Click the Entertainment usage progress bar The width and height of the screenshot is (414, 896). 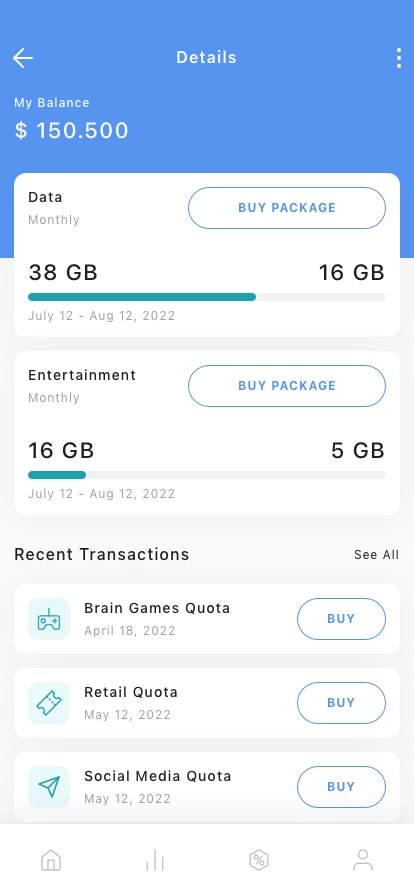207,475
